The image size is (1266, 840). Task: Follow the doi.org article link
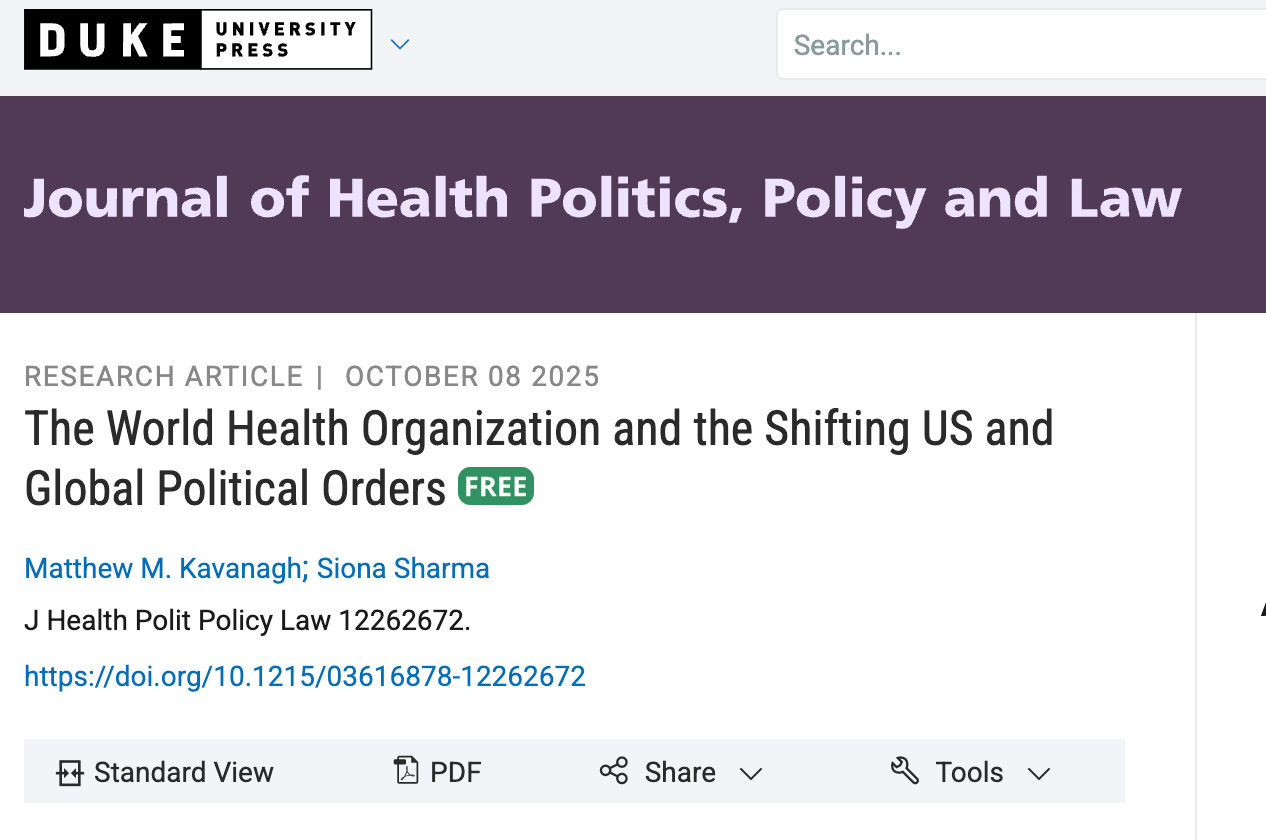tap(305, 677)
